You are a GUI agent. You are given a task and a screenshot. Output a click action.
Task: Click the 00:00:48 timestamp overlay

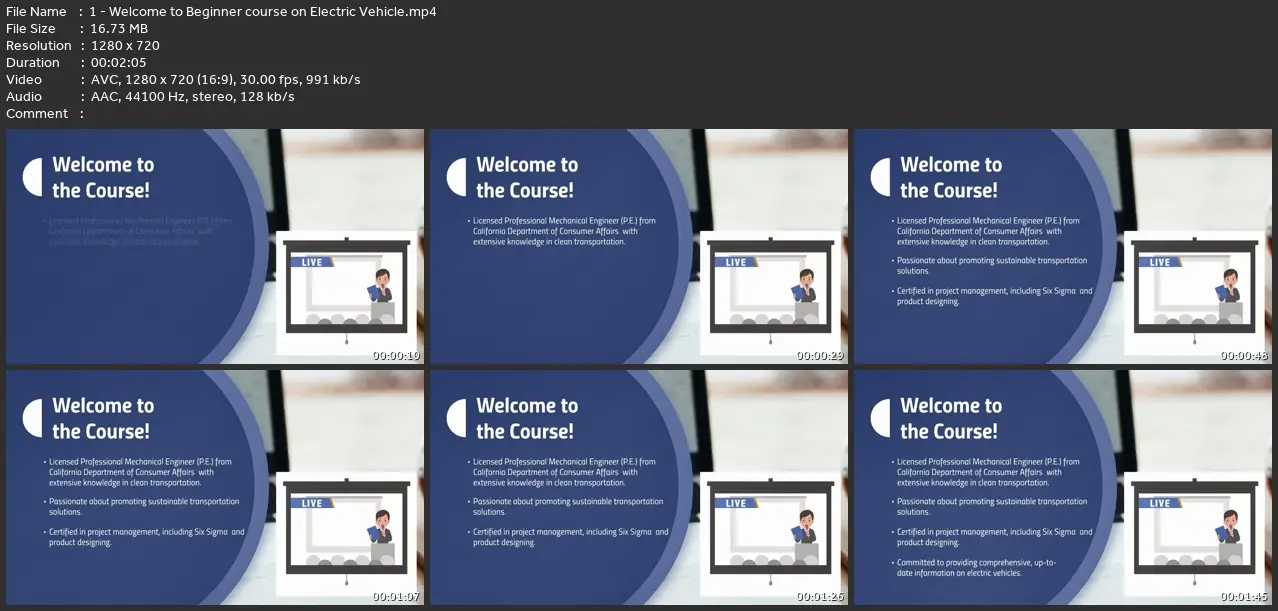tap(1245, 356)
